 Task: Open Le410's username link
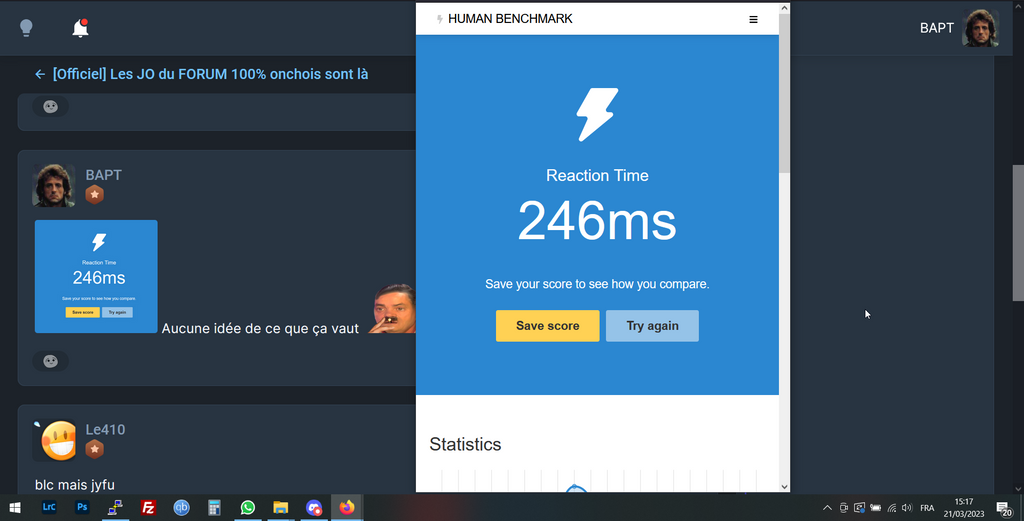(x=105, y=430)
